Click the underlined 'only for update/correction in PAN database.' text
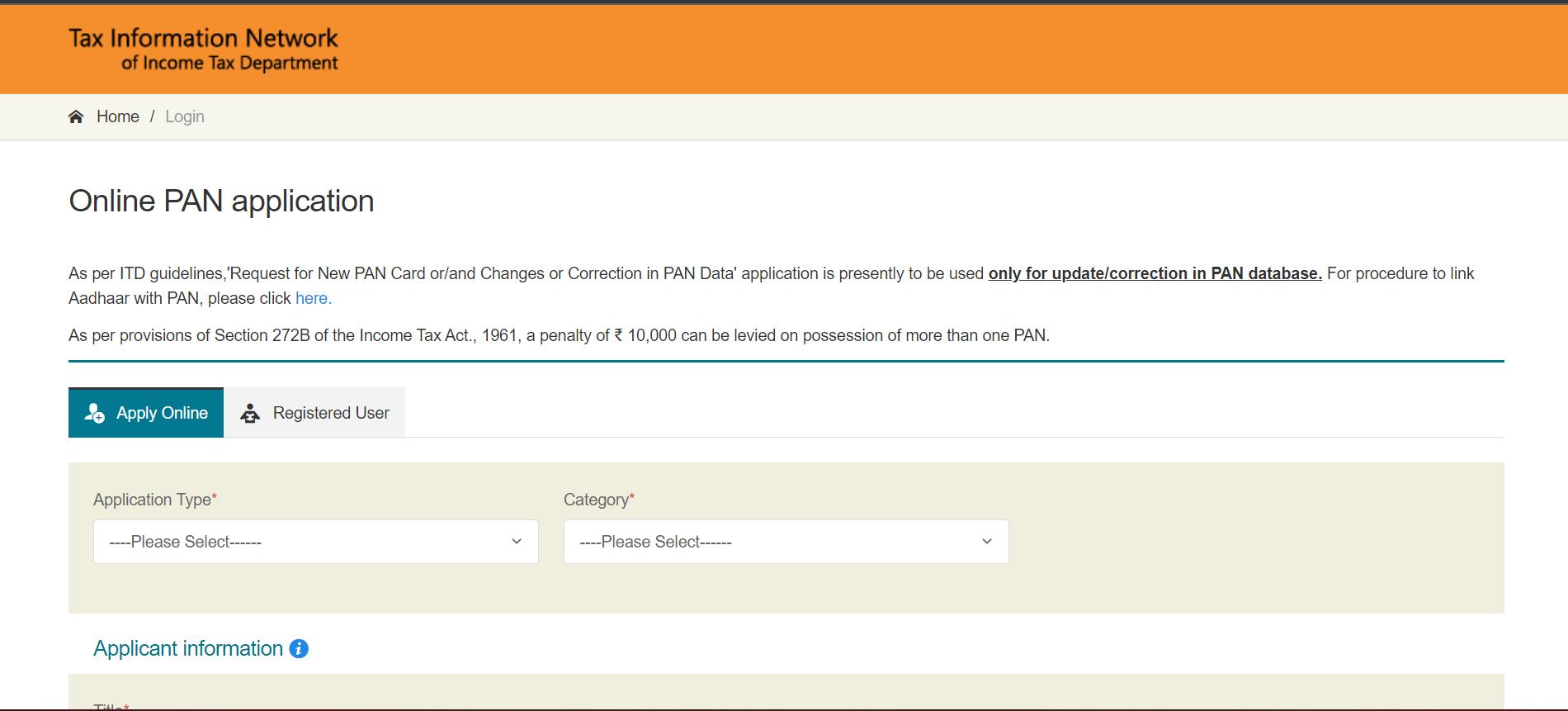This screenshot has width=1568, height=711. tap(1155, 273)
